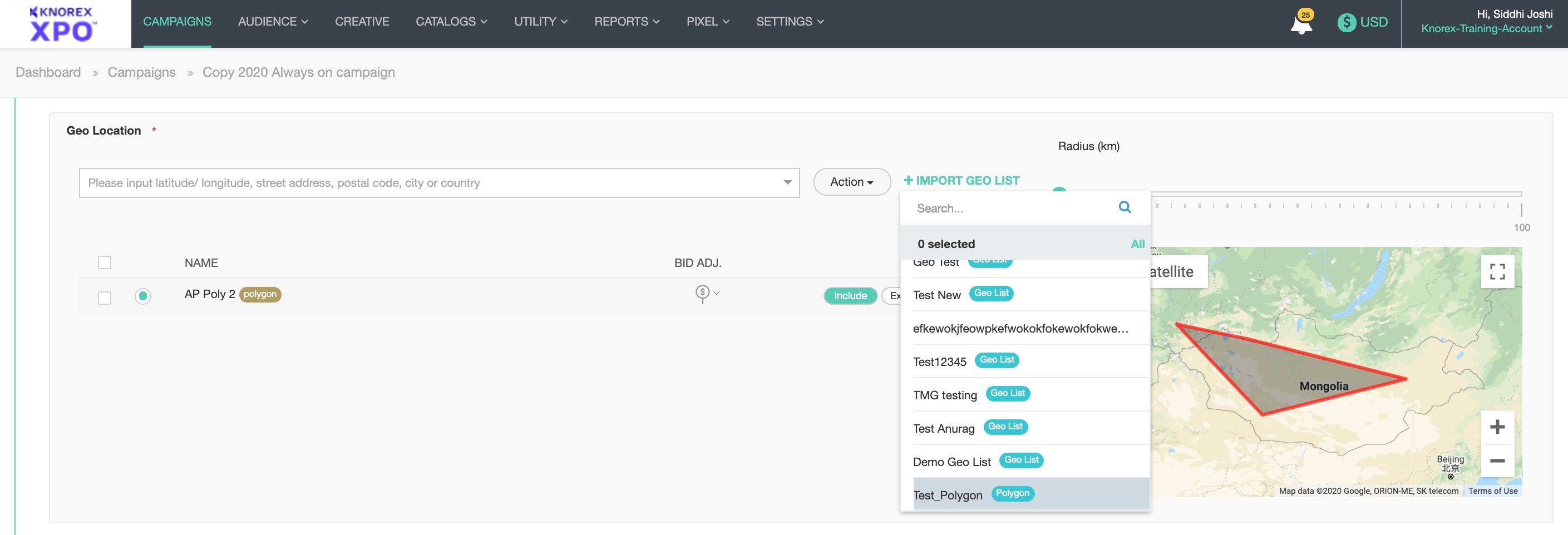The image size is (1568, 535).
Task: Select the AP Poly 2 radio button
Action: click(x=143, y=296)
